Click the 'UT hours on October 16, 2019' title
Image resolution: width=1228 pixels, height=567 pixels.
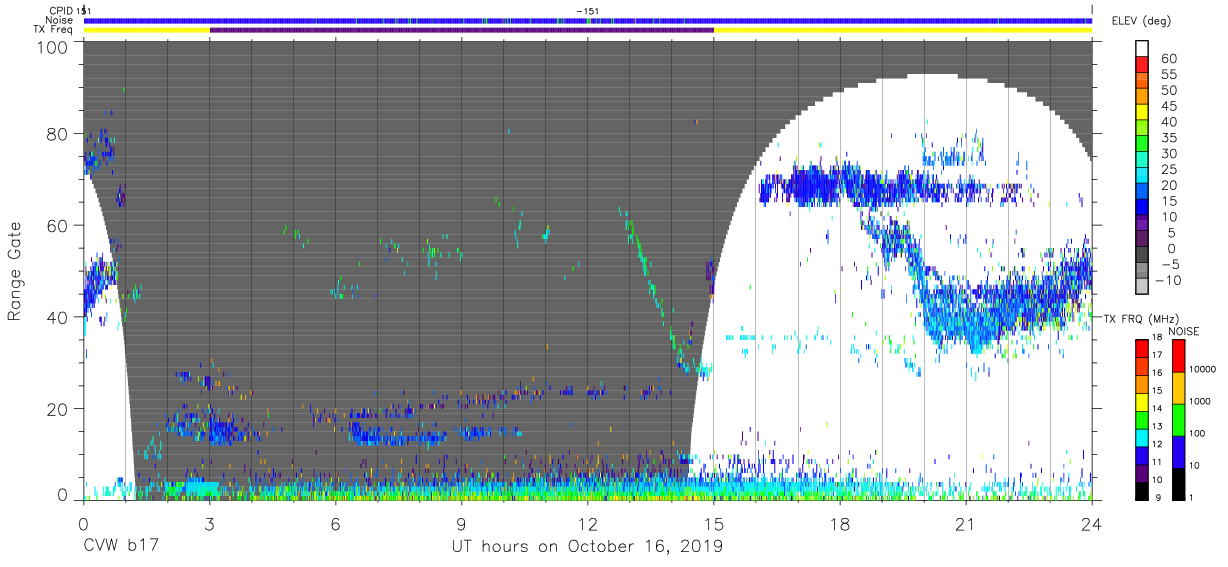coord(587,547)
